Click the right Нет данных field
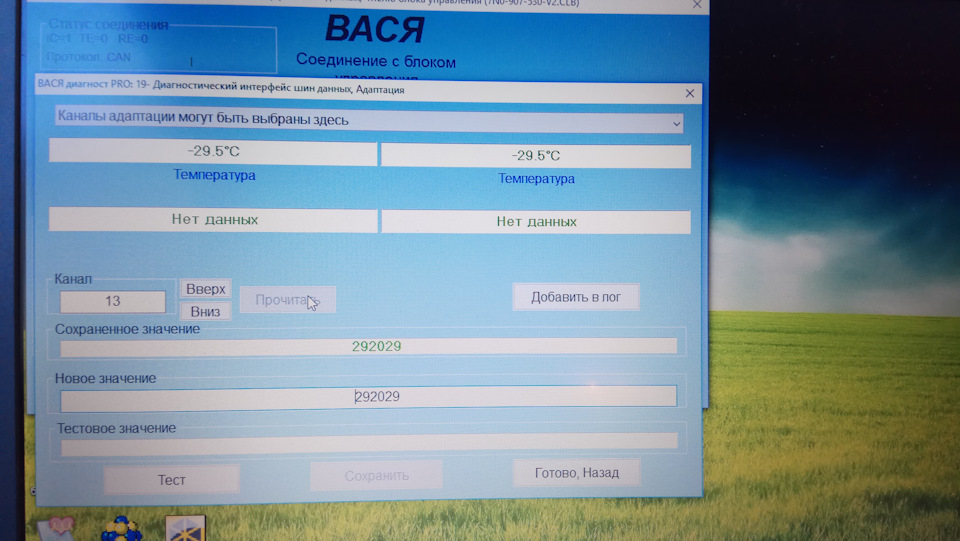This screenshot has width=960, height=541. 536,222
